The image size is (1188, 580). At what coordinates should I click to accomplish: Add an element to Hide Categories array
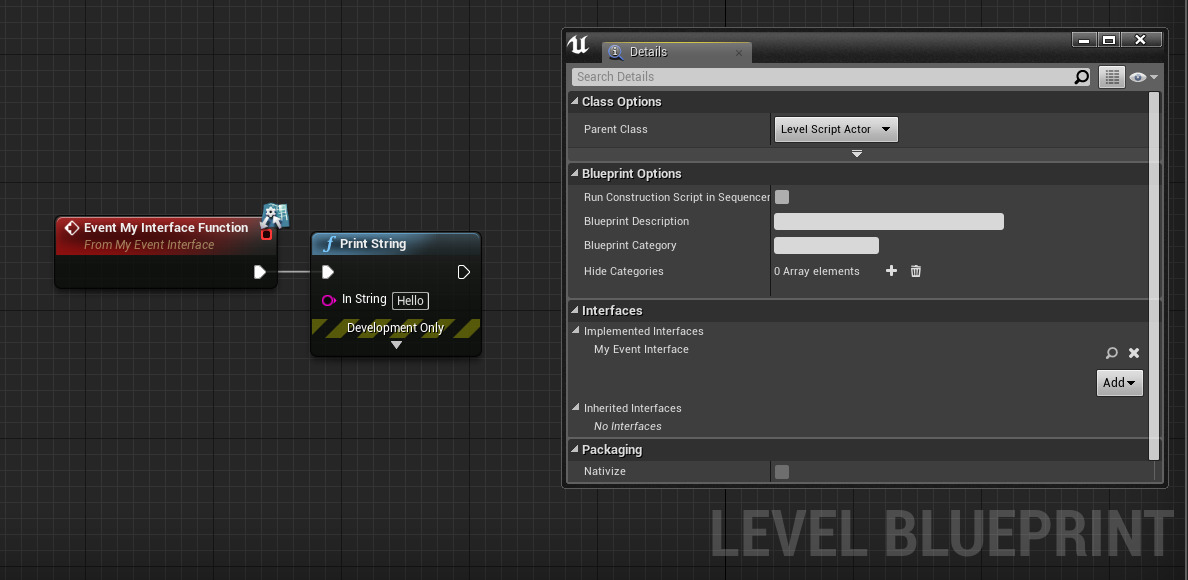tap(891, 271)
